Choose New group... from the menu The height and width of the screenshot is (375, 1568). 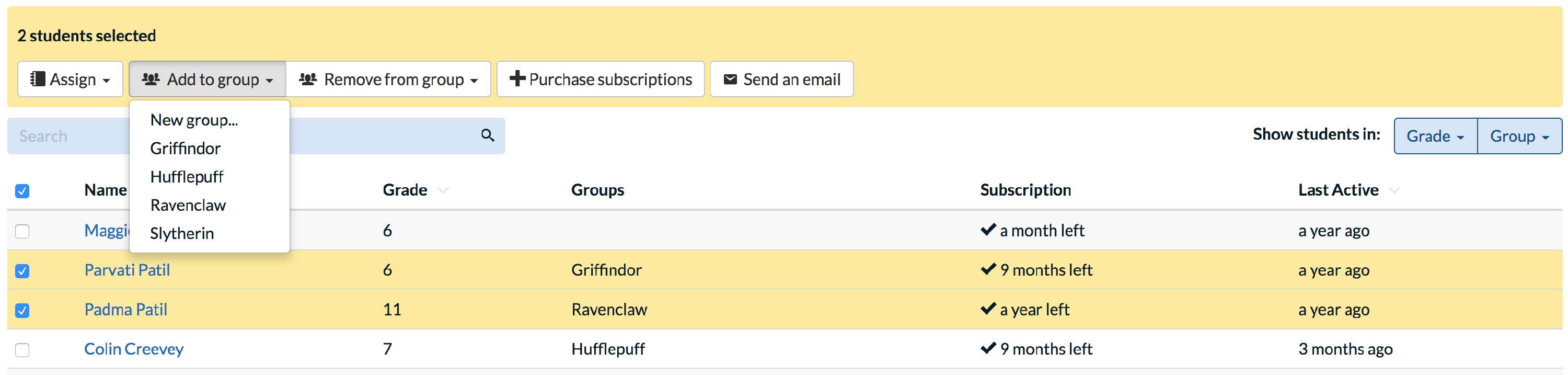[193, 120]
